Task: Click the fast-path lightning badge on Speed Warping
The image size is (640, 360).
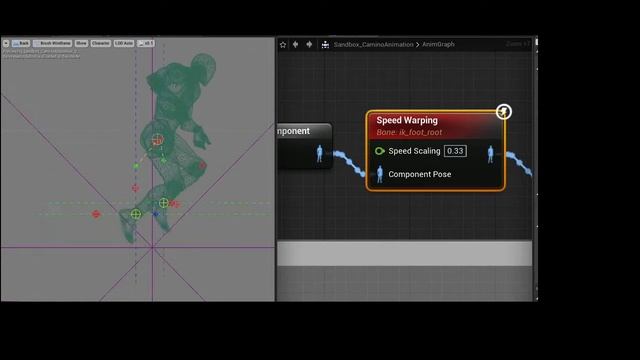Action: pyautogui.click(x=504, y=111)
